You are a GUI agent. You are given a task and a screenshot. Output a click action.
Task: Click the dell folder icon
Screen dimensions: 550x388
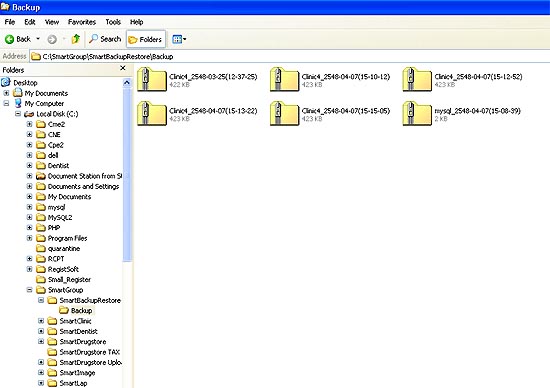[41, 155]
